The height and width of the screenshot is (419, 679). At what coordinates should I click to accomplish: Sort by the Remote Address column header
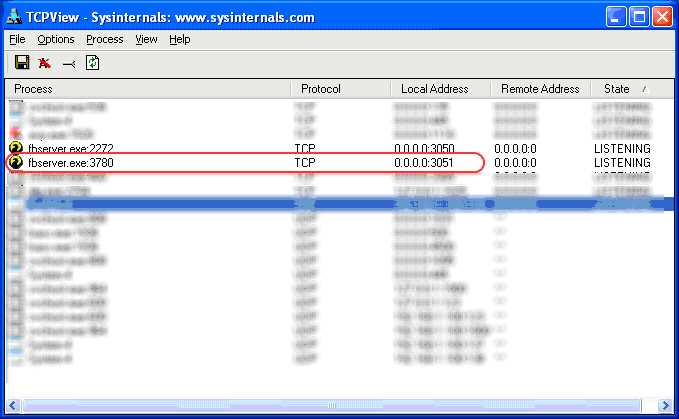540,89
